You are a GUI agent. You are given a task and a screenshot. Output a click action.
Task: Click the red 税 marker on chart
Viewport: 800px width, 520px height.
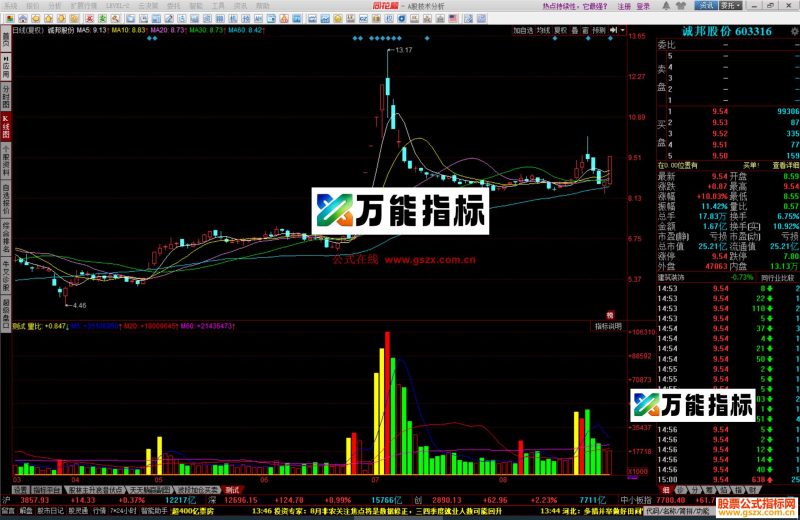point(610,315)
